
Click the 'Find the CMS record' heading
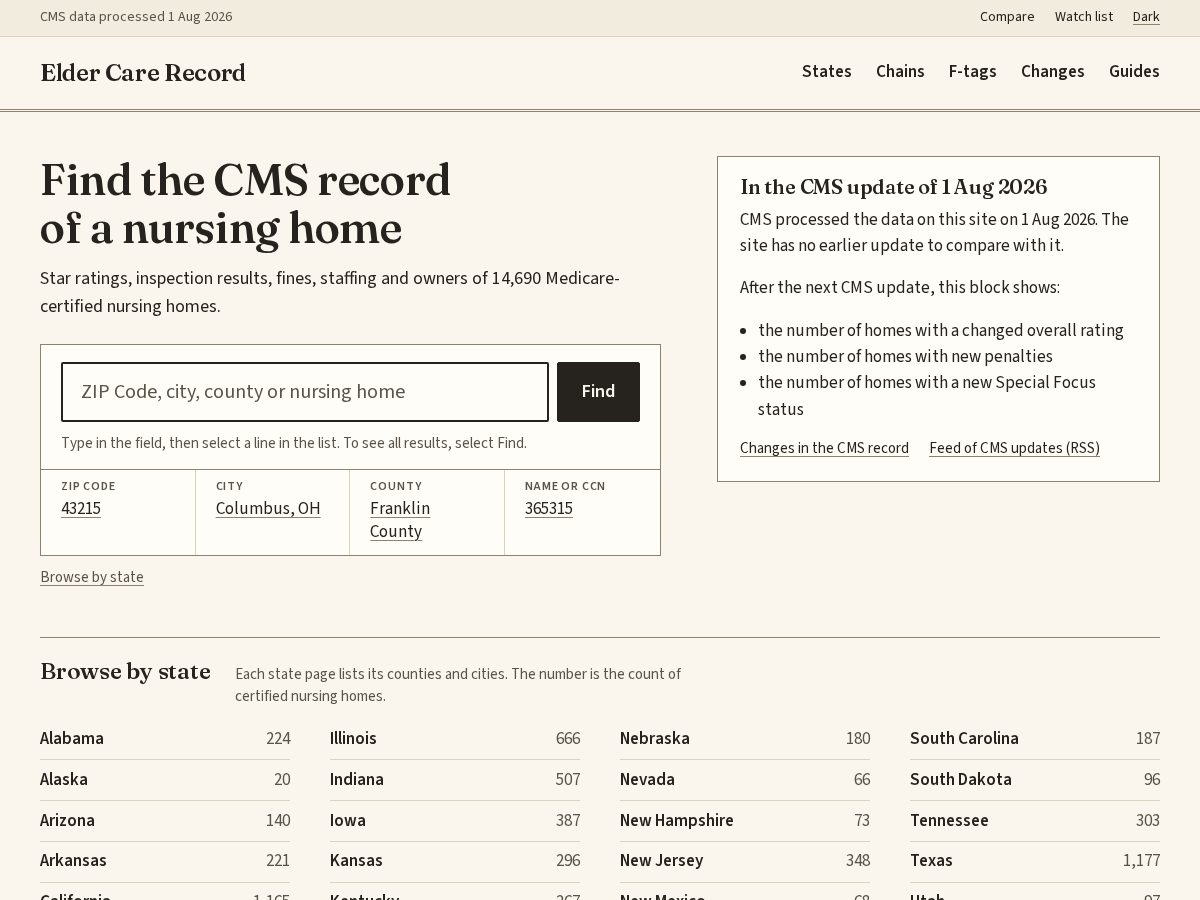click(245, 205)
